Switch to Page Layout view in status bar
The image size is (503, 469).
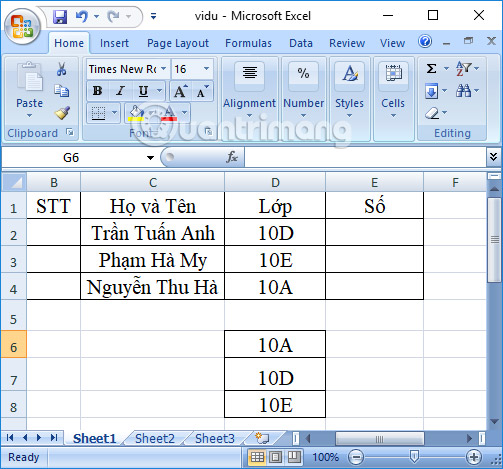(275, 457)
